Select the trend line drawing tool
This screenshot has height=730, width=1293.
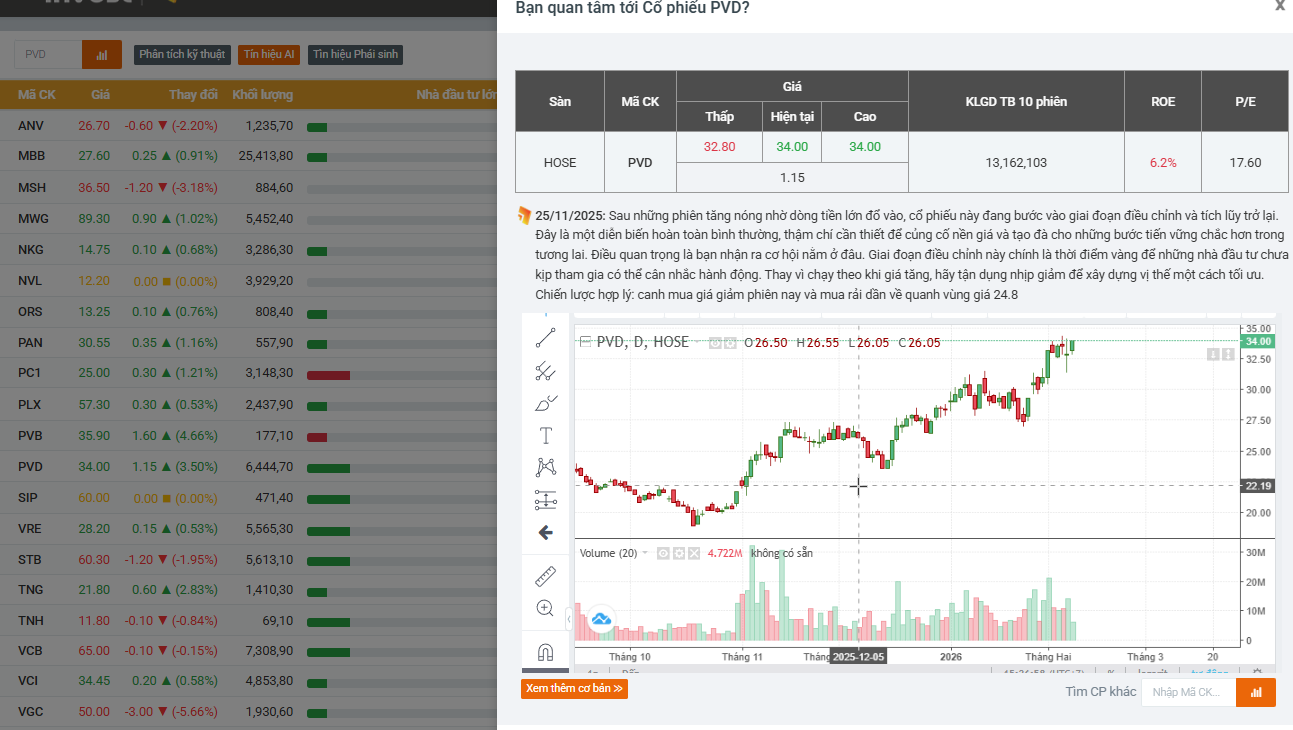pyautogui.click(x=545, y=338)
